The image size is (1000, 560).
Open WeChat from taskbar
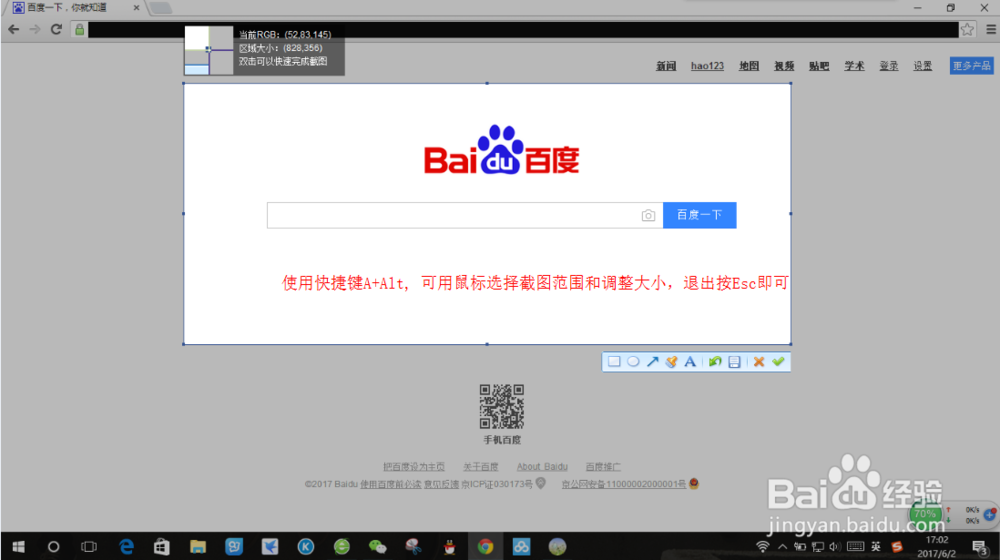[x=378, y=547]
